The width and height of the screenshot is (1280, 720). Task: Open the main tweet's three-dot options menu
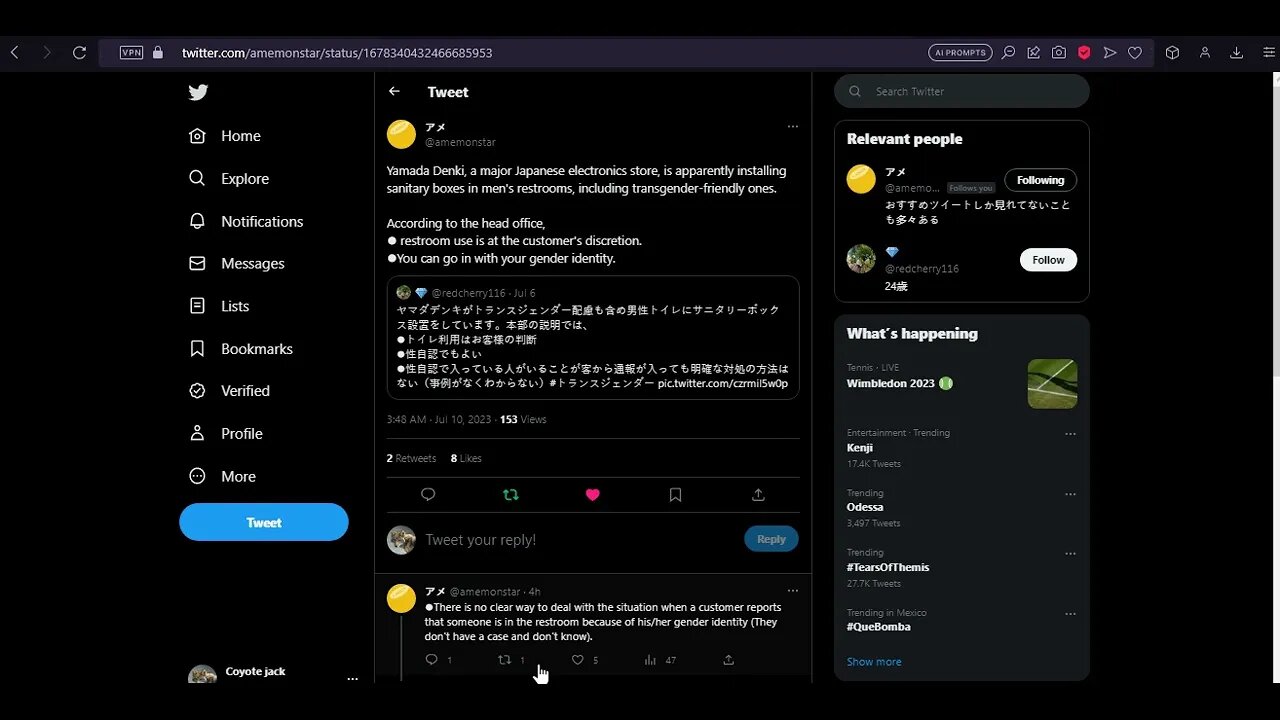[792, 127]
